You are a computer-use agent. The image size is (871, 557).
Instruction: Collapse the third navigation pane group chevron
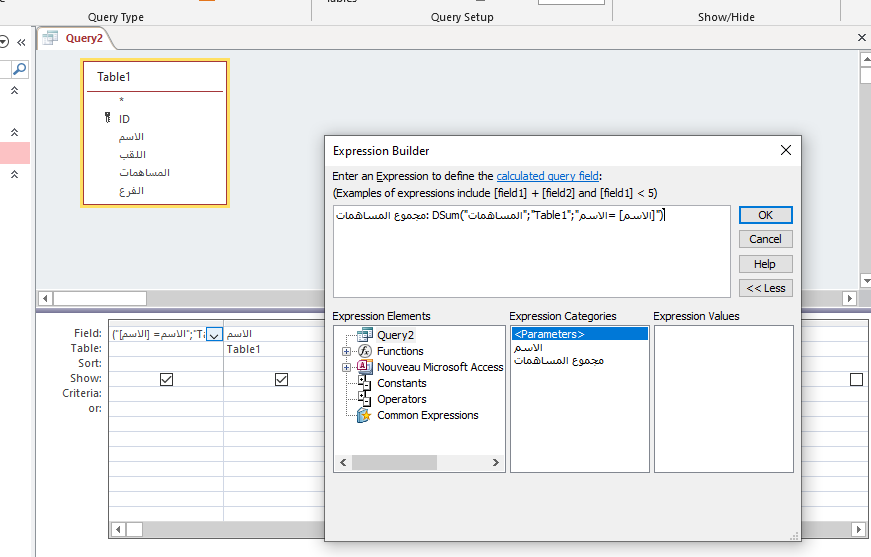pyautogui.click(x=14, y=174)
